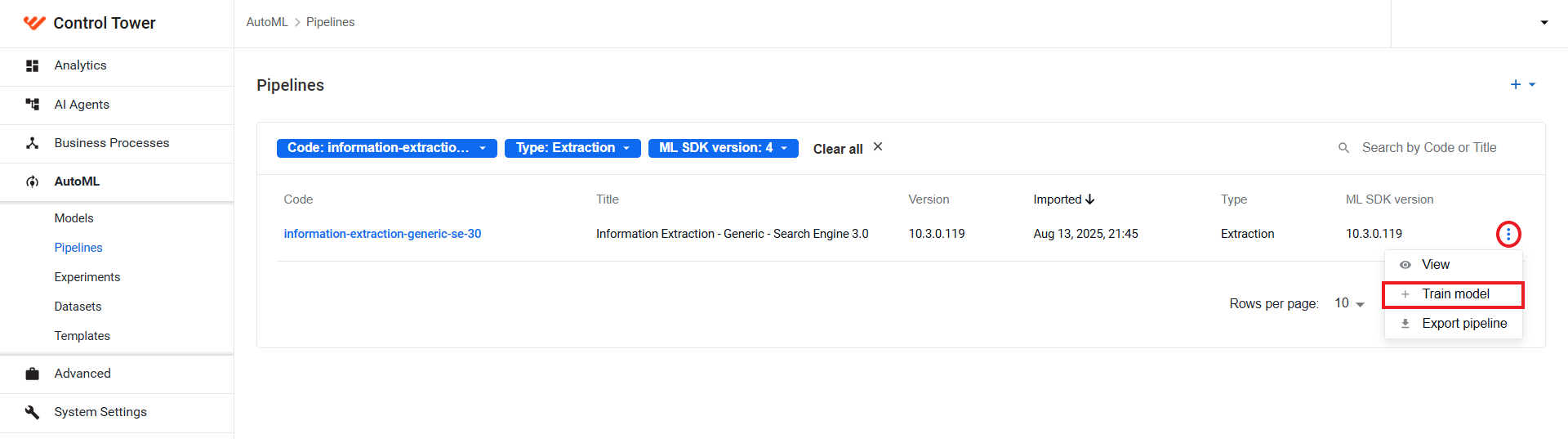Image resolution: width=1568 pixels, height=439 pixels.
Task: Select View in the row context menu
Action: click(1453, 265)
